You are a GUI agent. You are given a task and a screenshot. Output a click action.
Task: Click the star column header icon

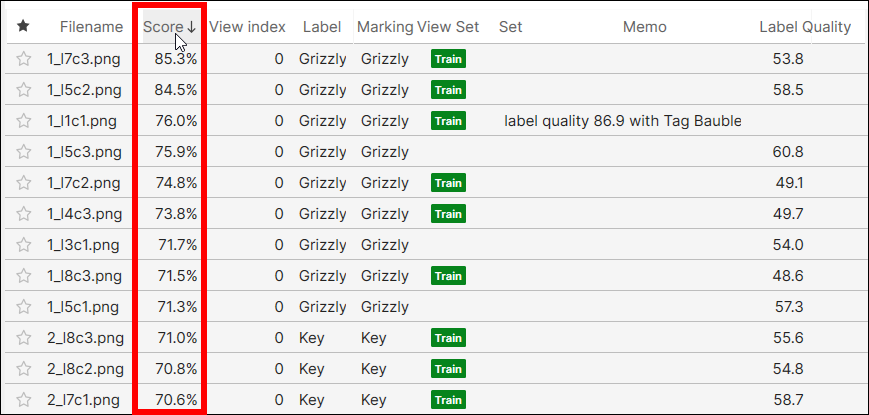point(24,27)
